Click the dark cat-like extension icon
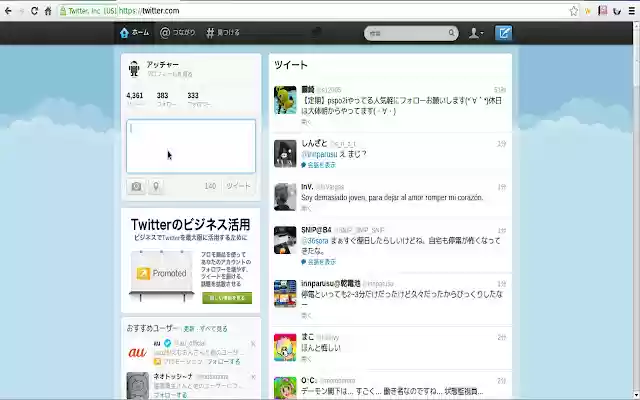This screenshot has height=400, width=640. tap(617, 11)
